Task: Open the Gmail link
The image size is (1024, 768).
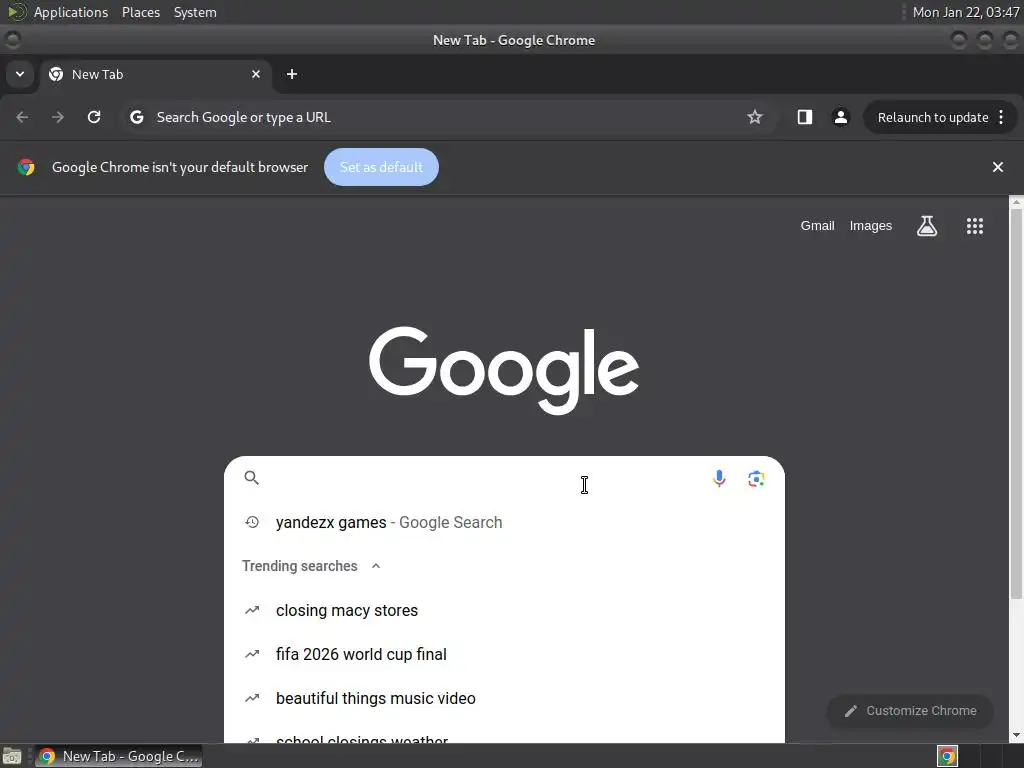Action: pyautogui.click(x=818, y=226)
